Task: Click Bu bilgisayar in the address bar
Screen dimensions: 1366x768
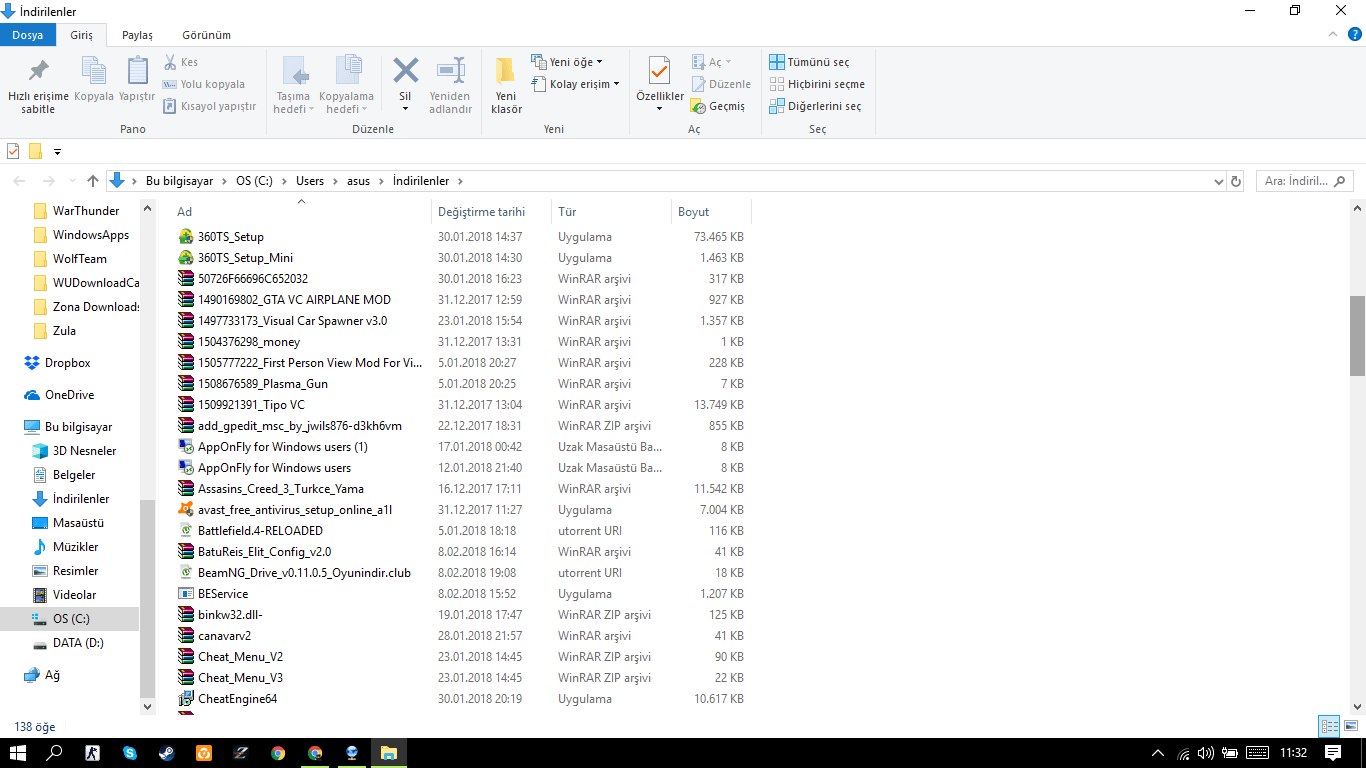Action: [180, 181]
